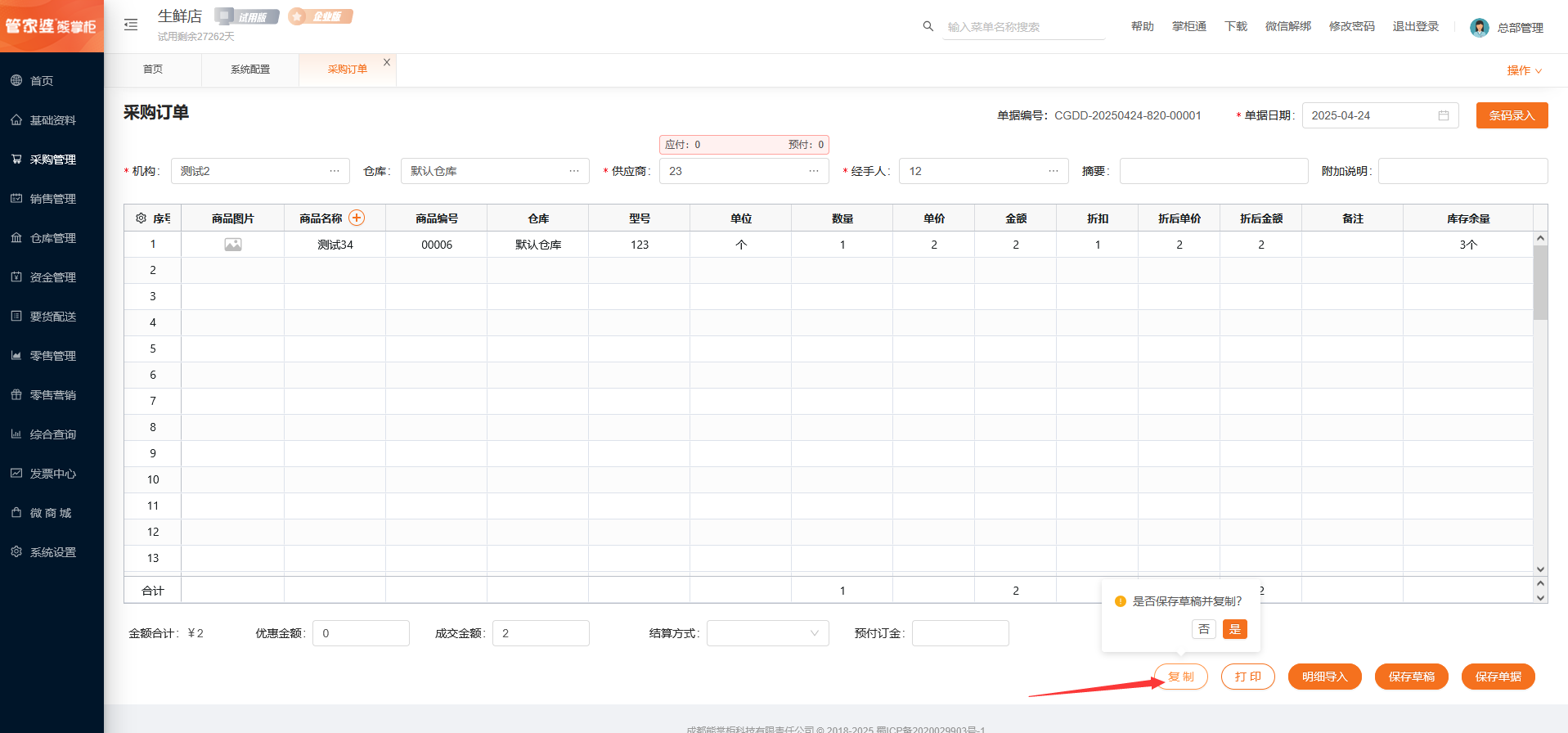The image size is (1568, 733).
Task: Click product code cell 00006
Action: point(437,245)
